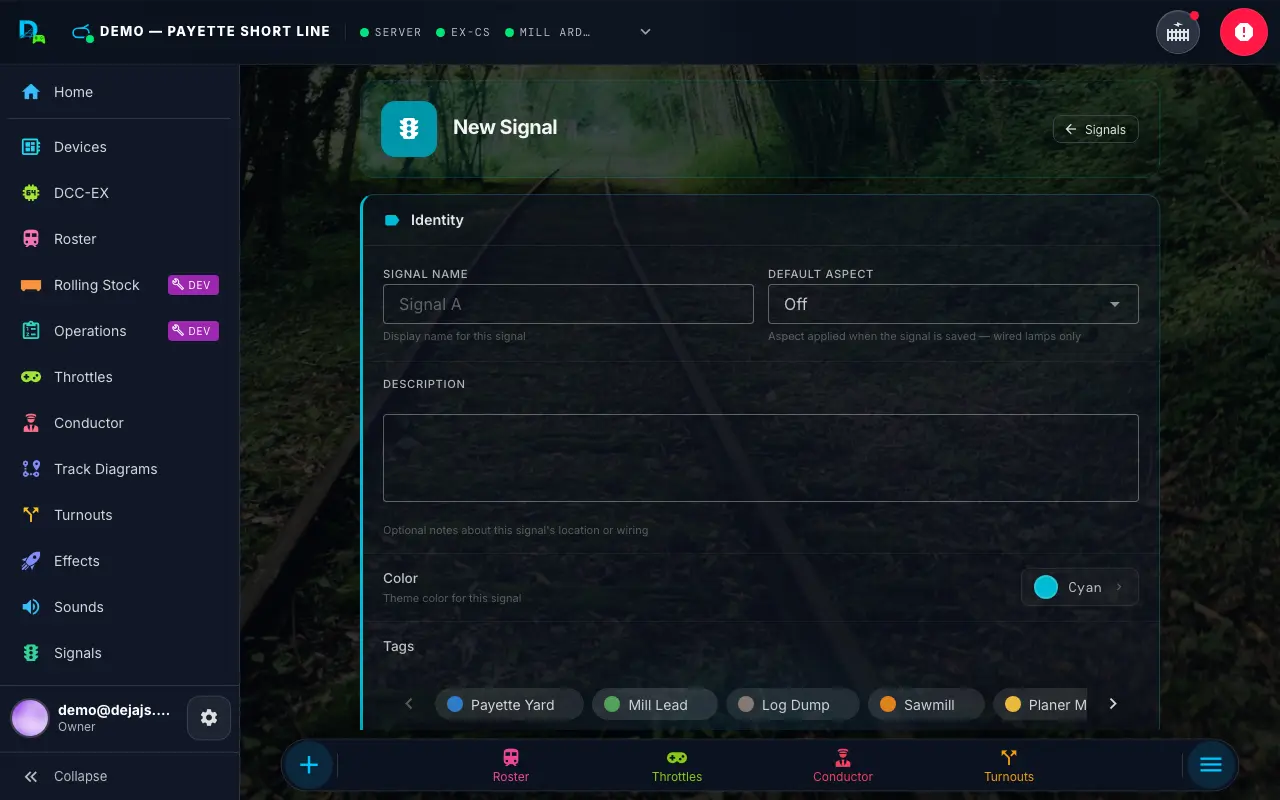
Task: Click the demo@dejajs user account name
Action: point(114,710)
